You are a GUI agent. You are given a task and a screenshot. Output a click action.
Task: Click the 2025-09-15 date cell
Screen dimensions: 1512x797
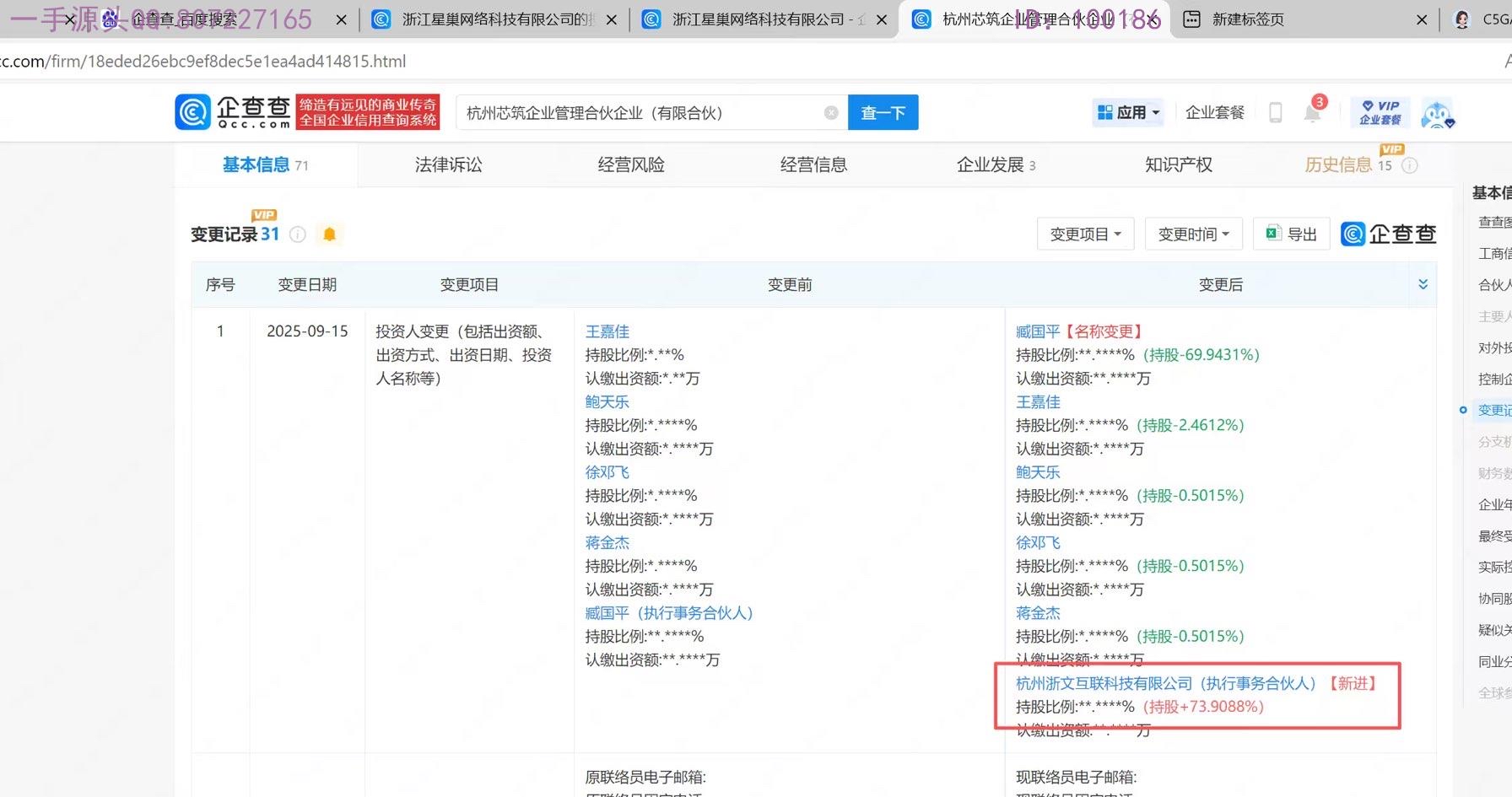[x=307, y=331]
